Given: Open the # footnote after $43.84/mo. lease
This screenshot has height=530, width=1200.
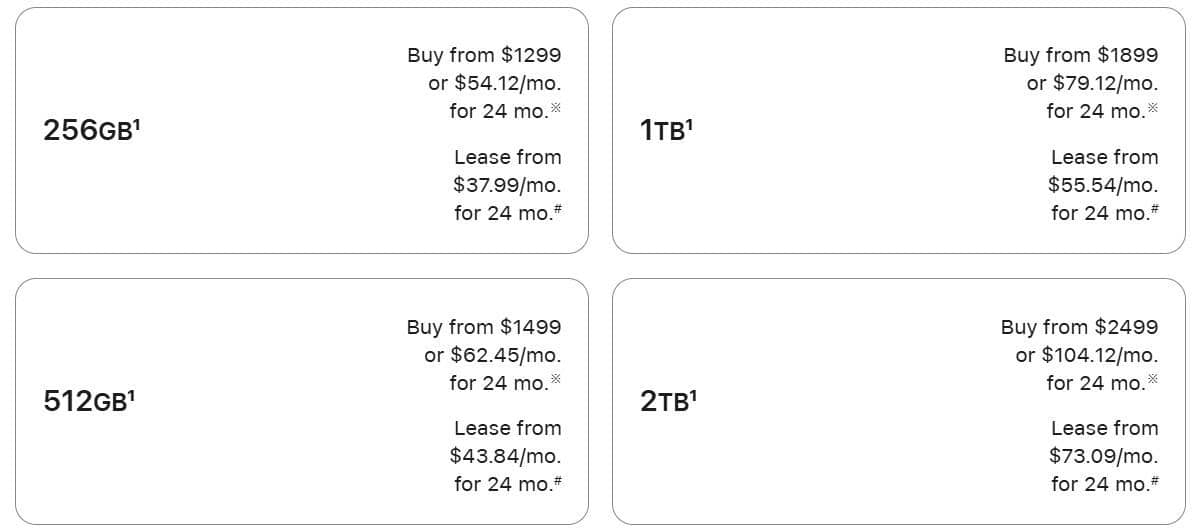Looking at the screenshot, I should pyautogui.click(x=557, y=480).
